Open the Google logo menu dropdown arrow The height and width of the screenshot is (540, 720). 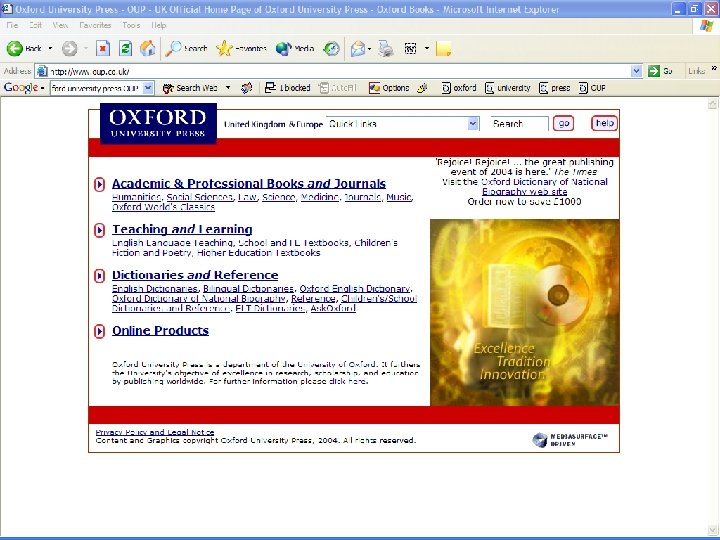tap(42, 88)
